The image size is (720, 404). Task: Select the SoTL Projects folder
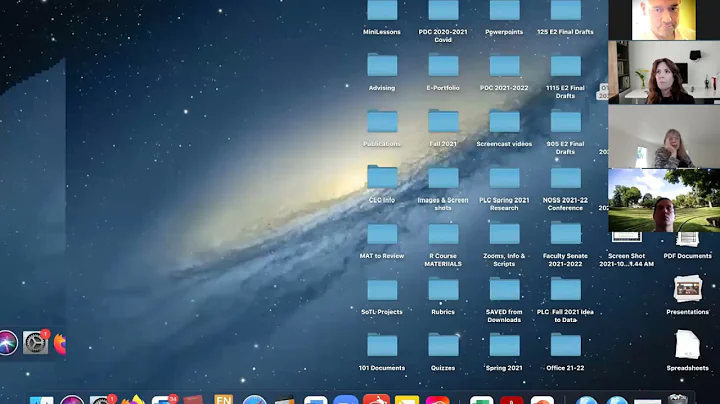tap(382, 289)
